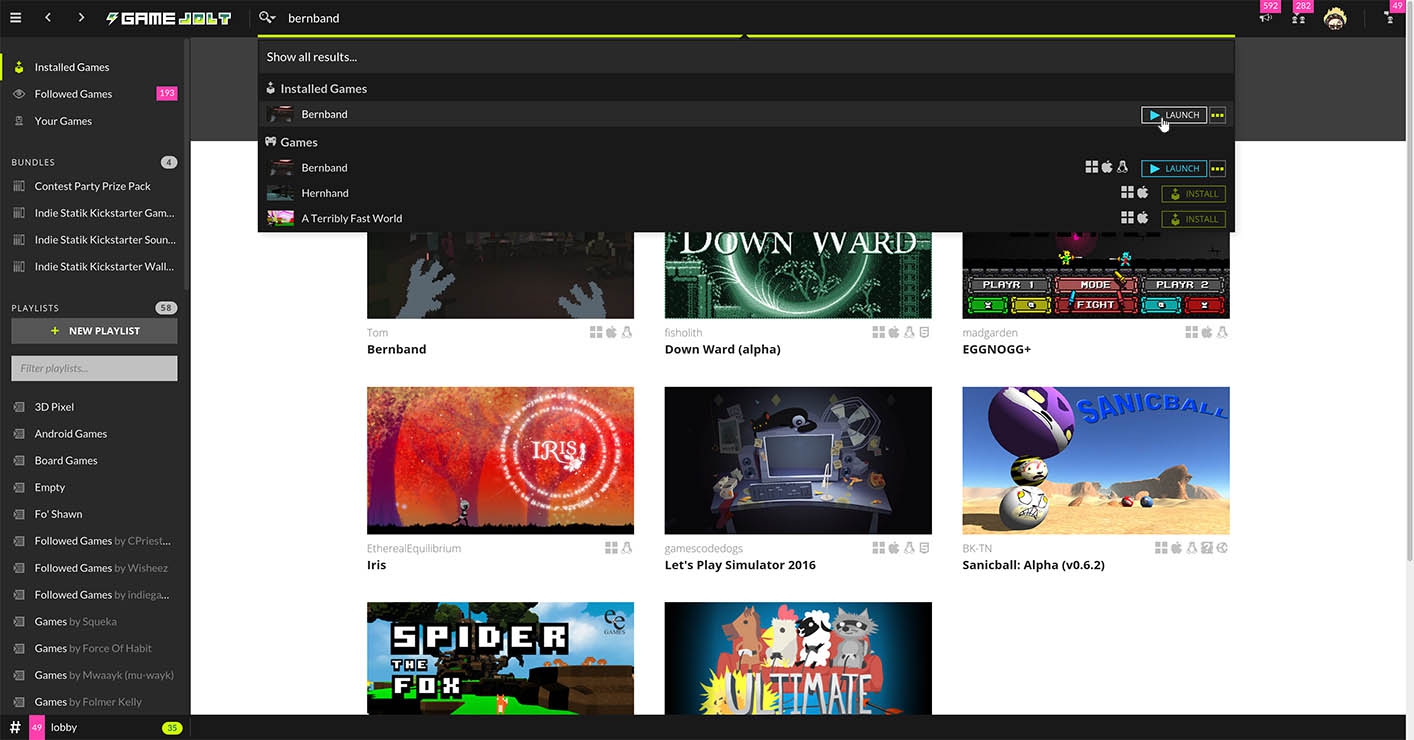Click Show all results link
Screen dimensions: 1414x740
[312, 57]
